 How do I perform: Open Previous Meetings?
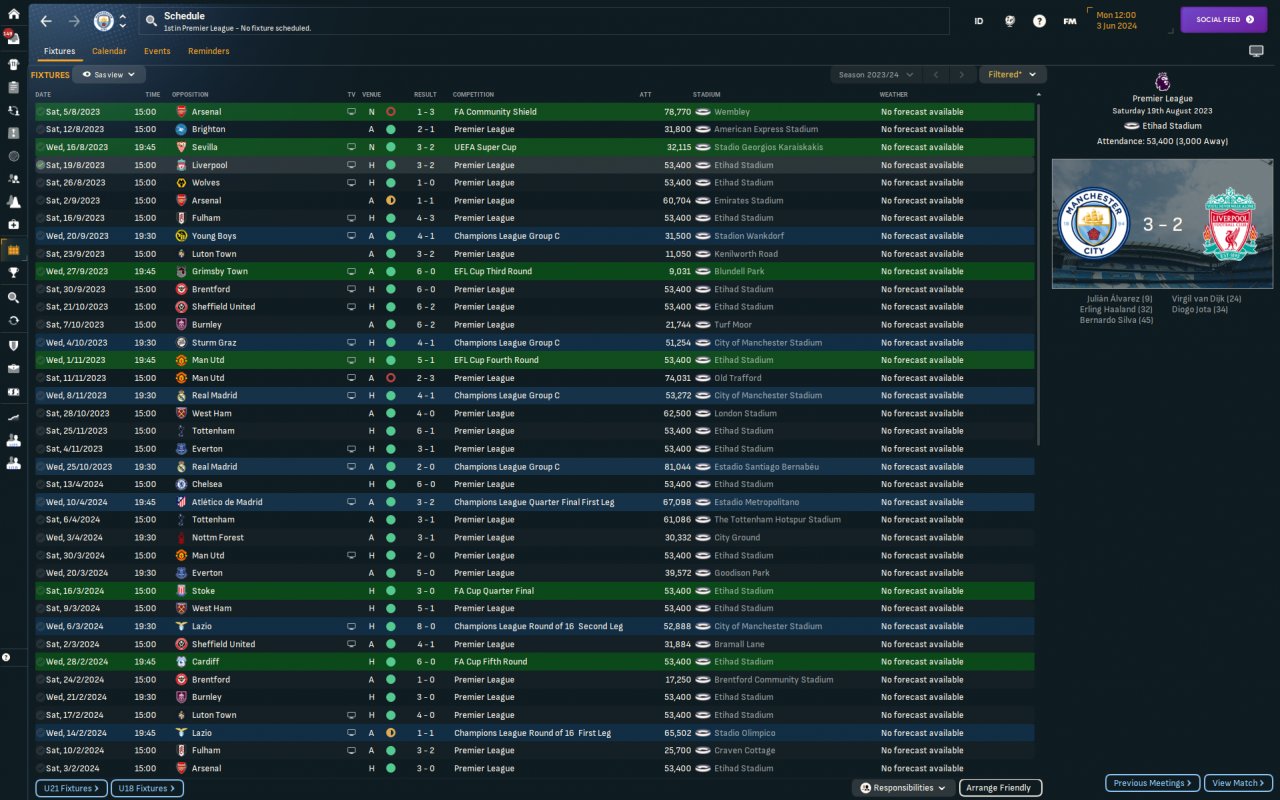[x=1152, y=783]
